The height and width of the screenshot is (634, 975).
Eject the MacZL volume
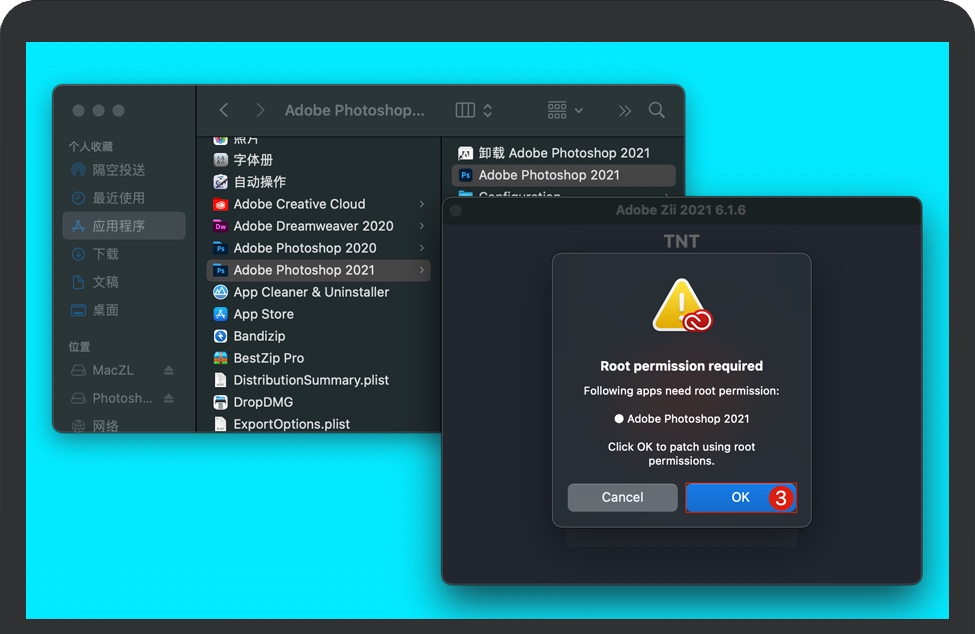(169, 370)
